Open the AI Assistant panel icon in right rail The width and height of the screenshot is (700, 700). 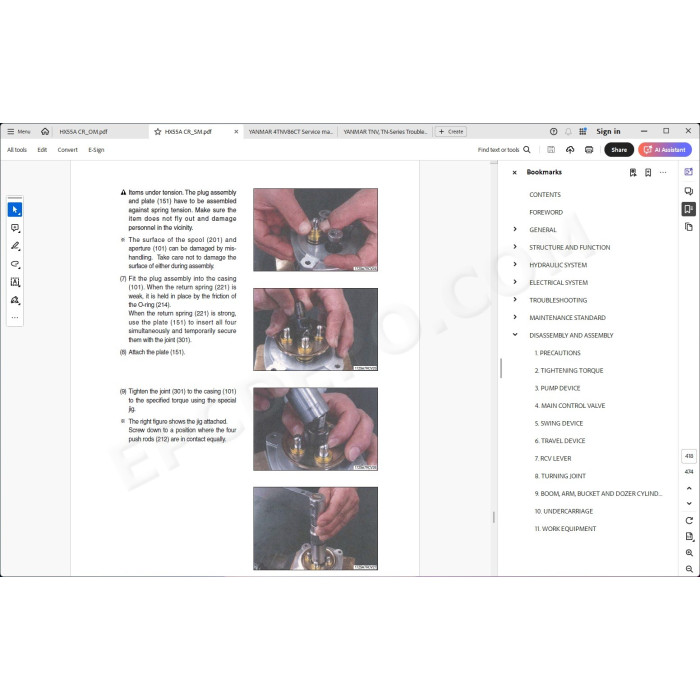point(688,172)
